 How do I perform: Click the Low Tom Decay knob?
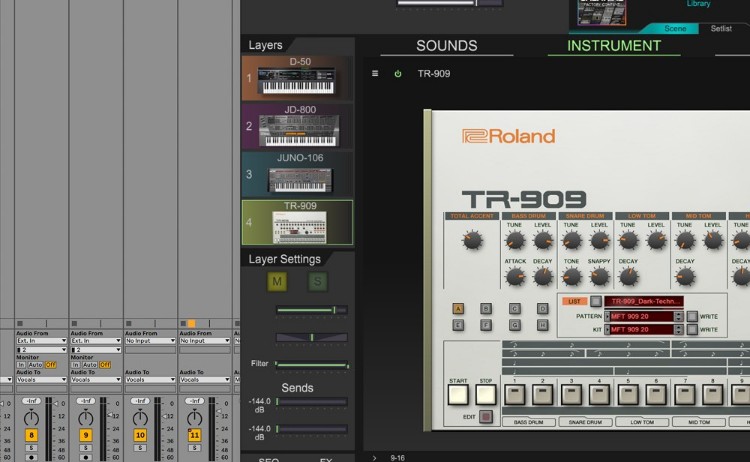[x=629, y=277]
